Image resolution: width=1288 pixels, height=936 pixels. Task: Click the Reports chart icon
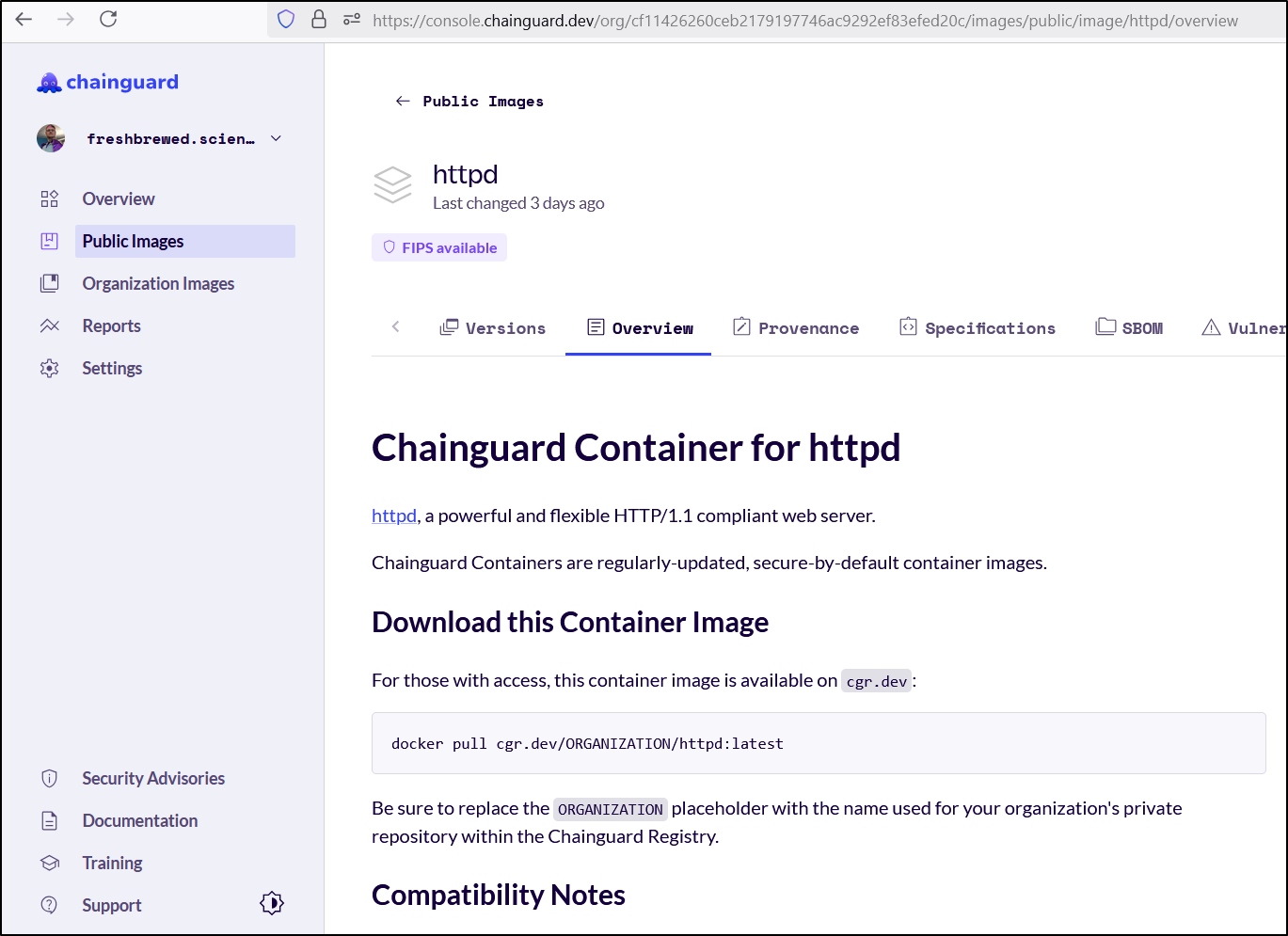point(50,325)
